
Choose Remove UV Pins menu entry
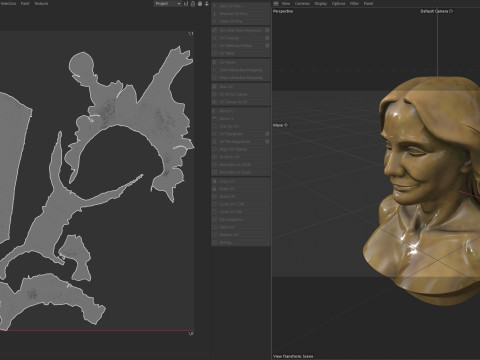[241, 14]
